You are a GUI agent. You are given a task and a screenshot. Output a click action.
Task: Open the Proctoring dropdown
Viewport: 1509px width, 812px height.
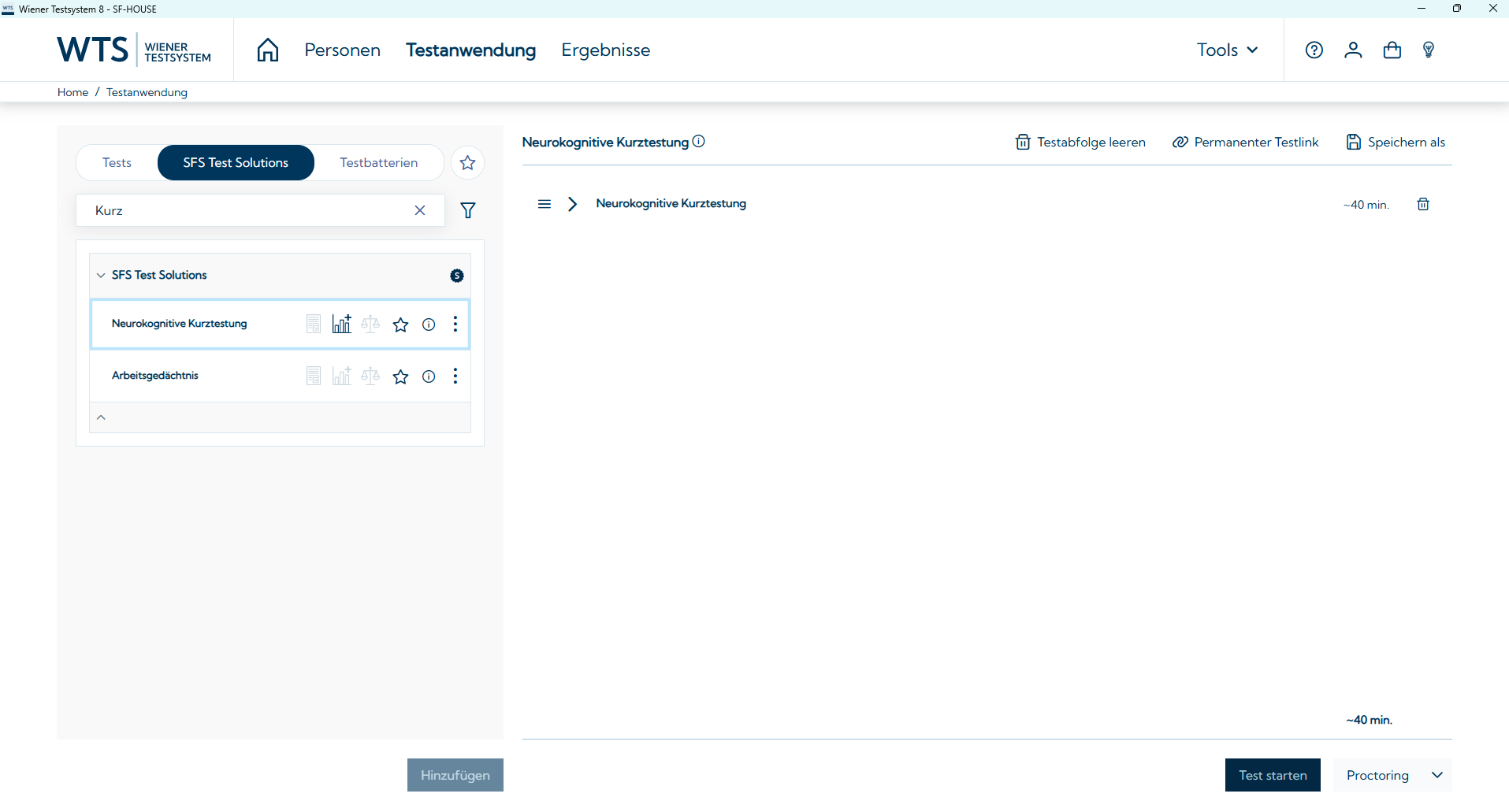(1392, 775)
